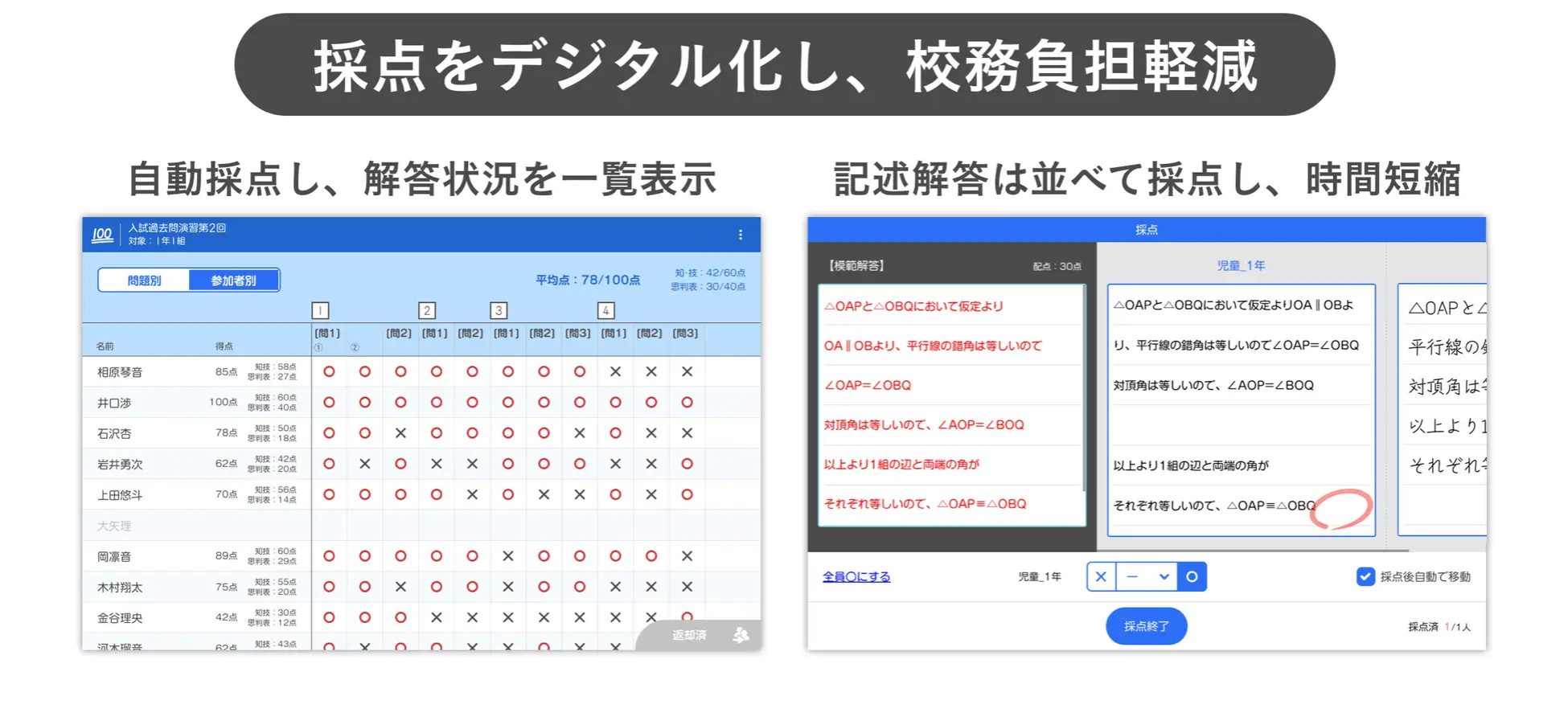Click last cross mark in 石沢杏 row
1568x725 pixels.
[687, 433]
